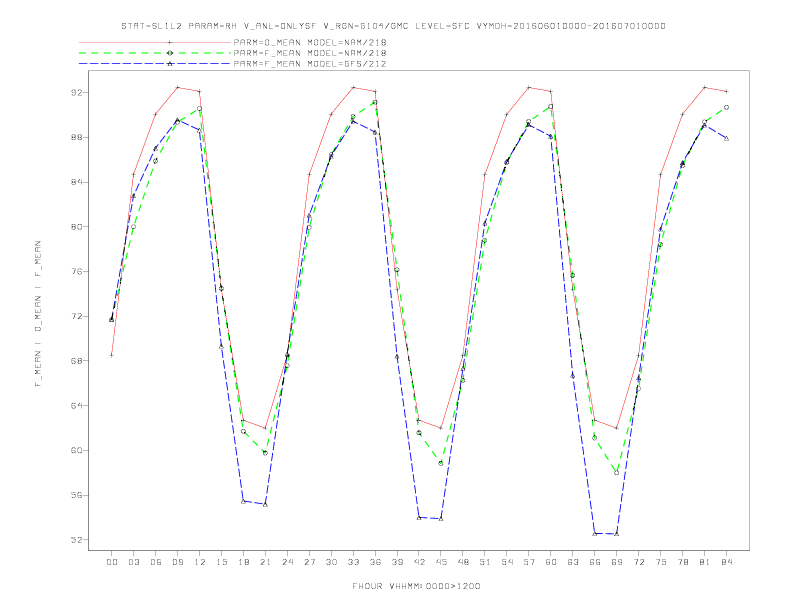This screenshot has height=612, width=792.
Task: Click the chart title beginning STAT=SL1L2 PARAM=RH
Action: (393, 26)
